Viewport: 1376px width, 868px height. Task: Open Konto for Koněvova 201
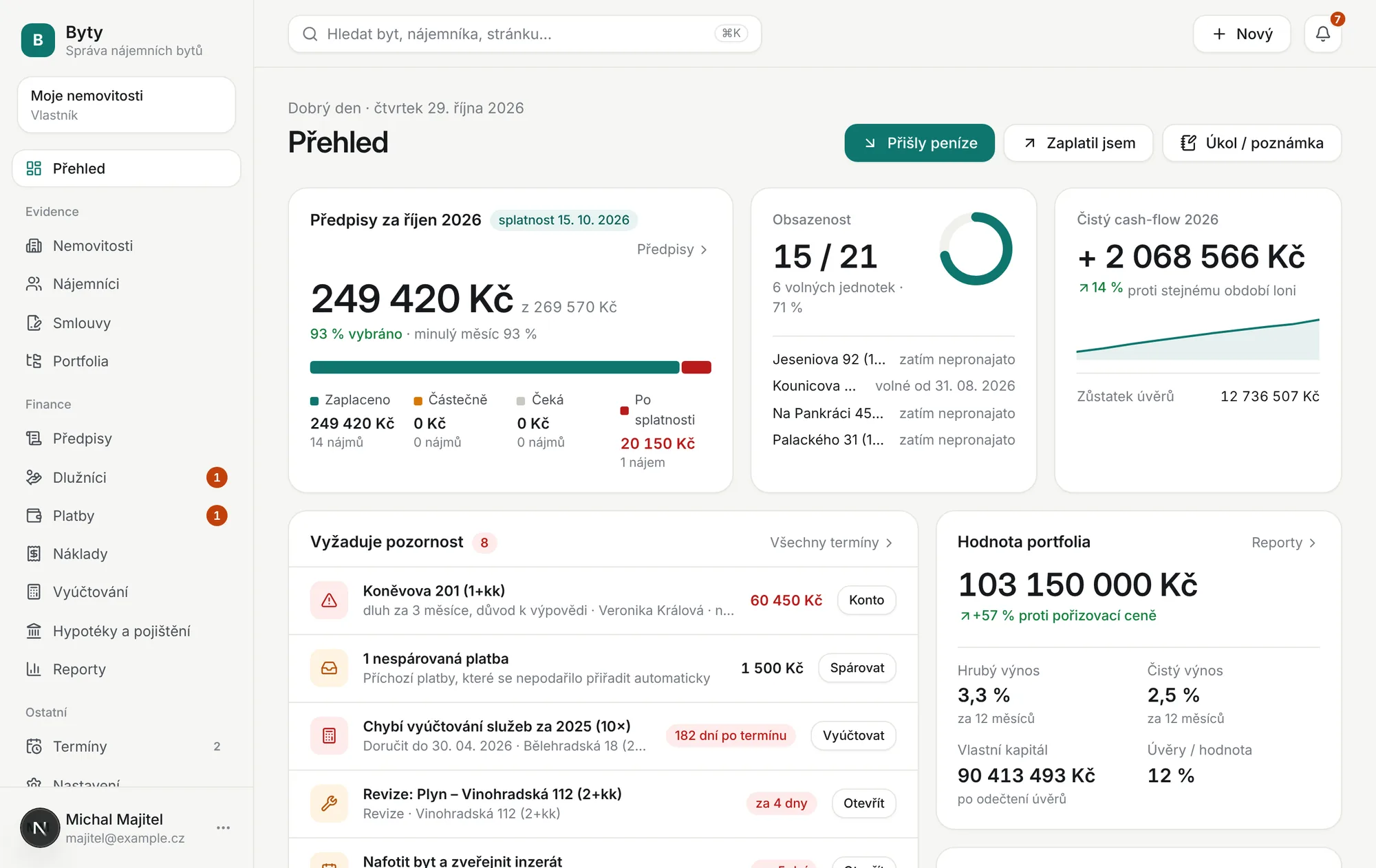tap(866, 600)
